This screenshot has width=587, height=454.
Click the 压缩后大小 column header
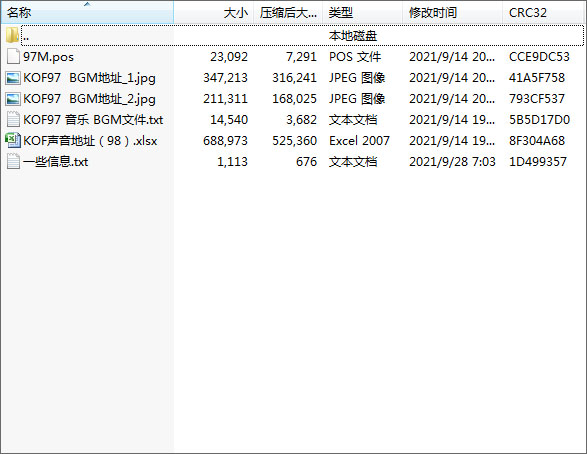coord(288,13)
